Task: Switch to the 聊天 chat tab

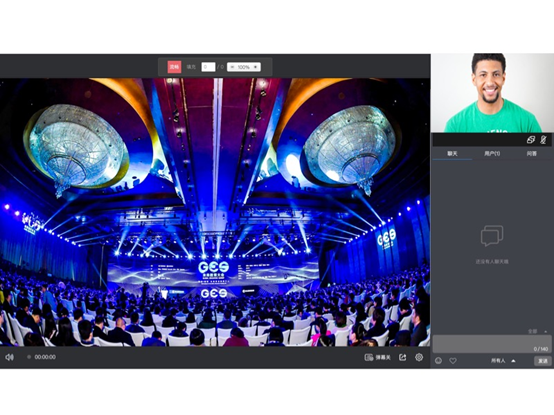Action: (x=452, y=154)
